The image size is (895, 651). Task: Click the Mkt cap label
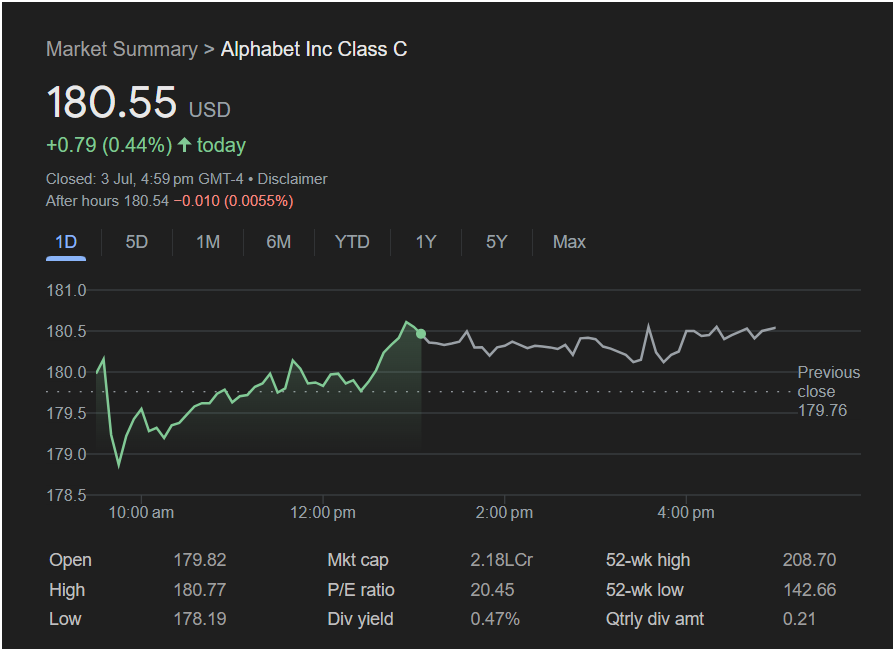(x=358, y=560)
